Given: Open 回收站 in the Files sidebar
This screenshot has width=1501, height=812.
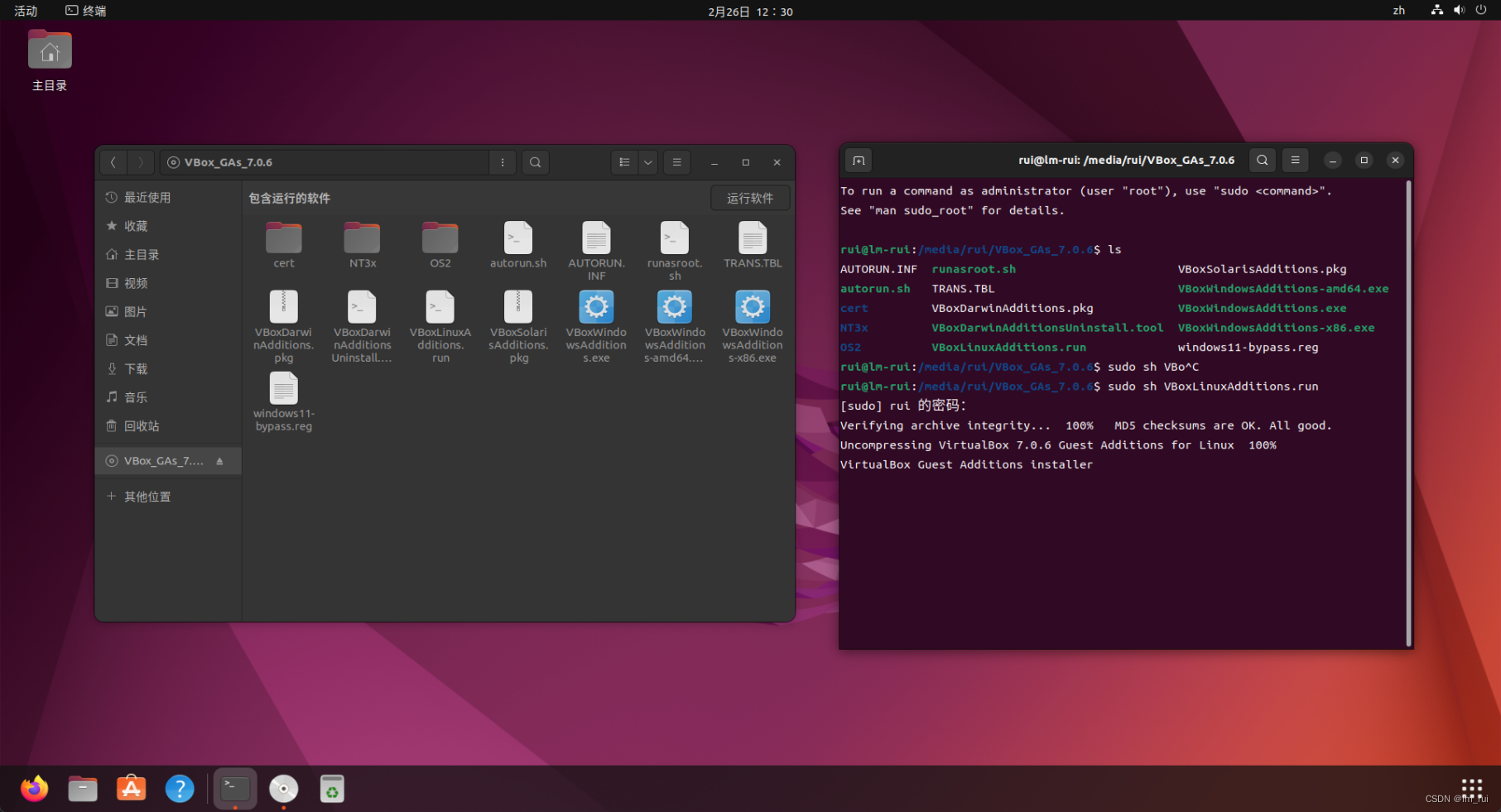Looking at the screenshot, I should tap(168, 425).
